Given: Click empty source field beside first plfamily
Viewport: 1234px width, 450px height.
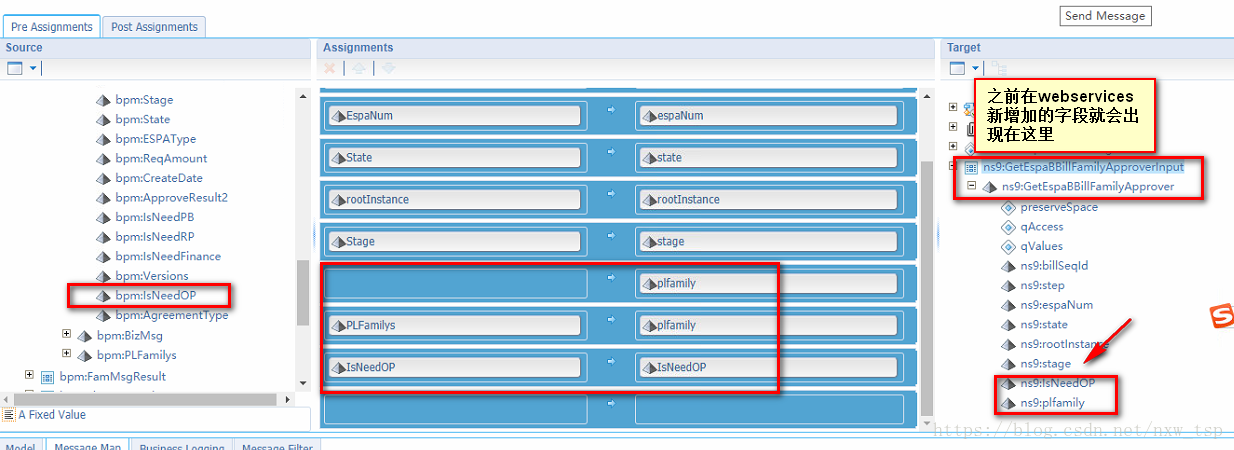Looking at the screenshot, I should [454, 284].
